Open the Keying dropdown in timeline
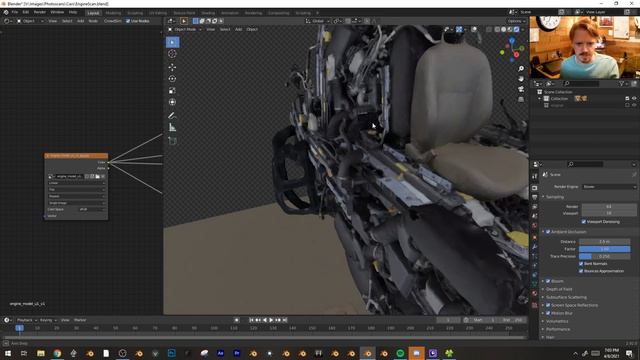 coord(48,320)
